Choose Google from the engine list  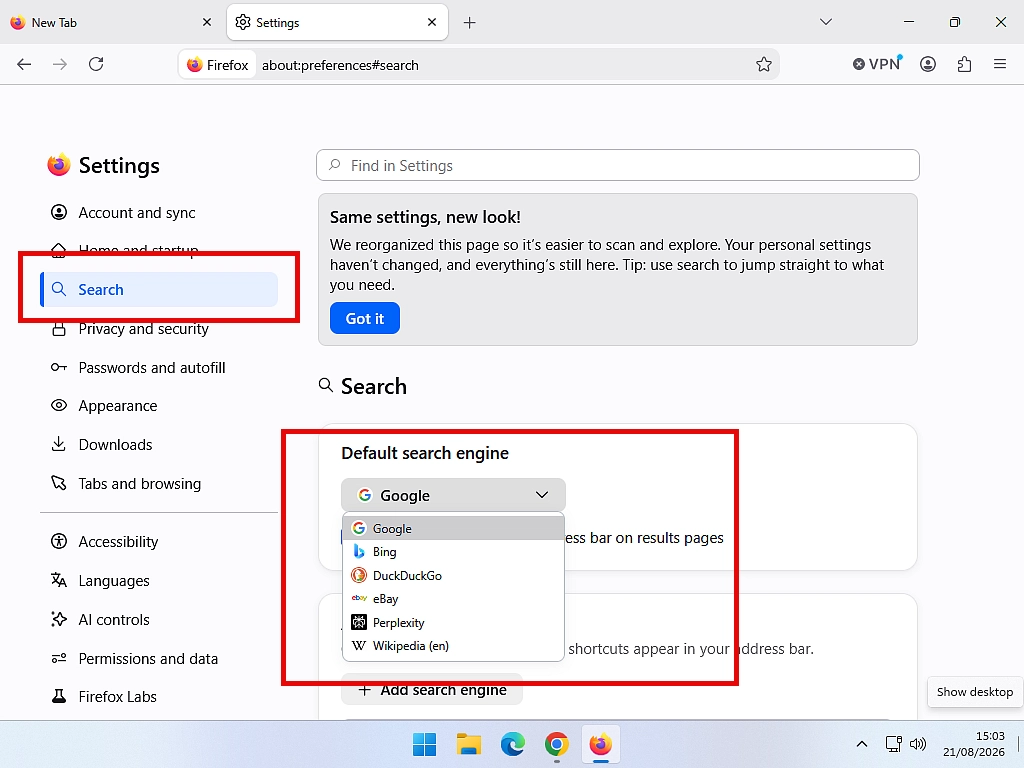453,528
